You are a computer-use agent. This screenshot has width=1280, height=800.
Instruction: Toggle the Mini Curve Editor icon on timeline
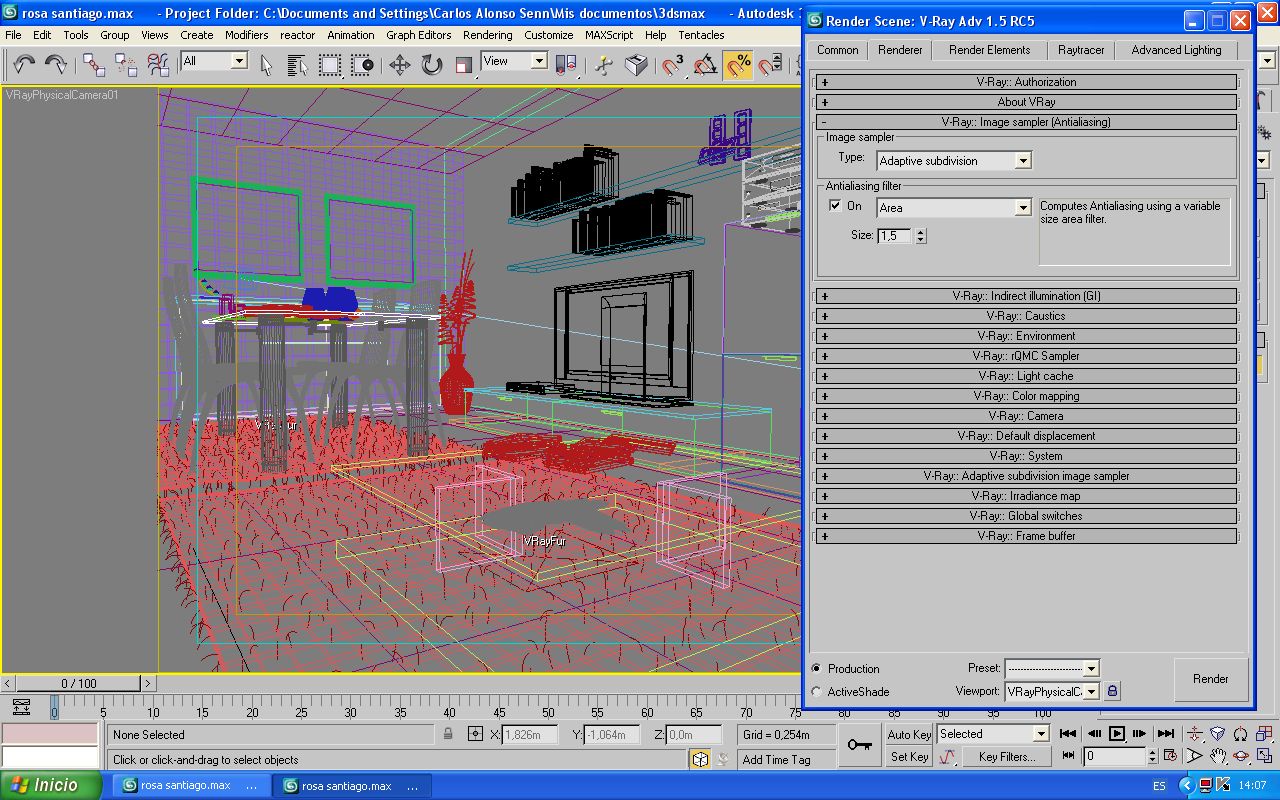[x=22, y=707]
